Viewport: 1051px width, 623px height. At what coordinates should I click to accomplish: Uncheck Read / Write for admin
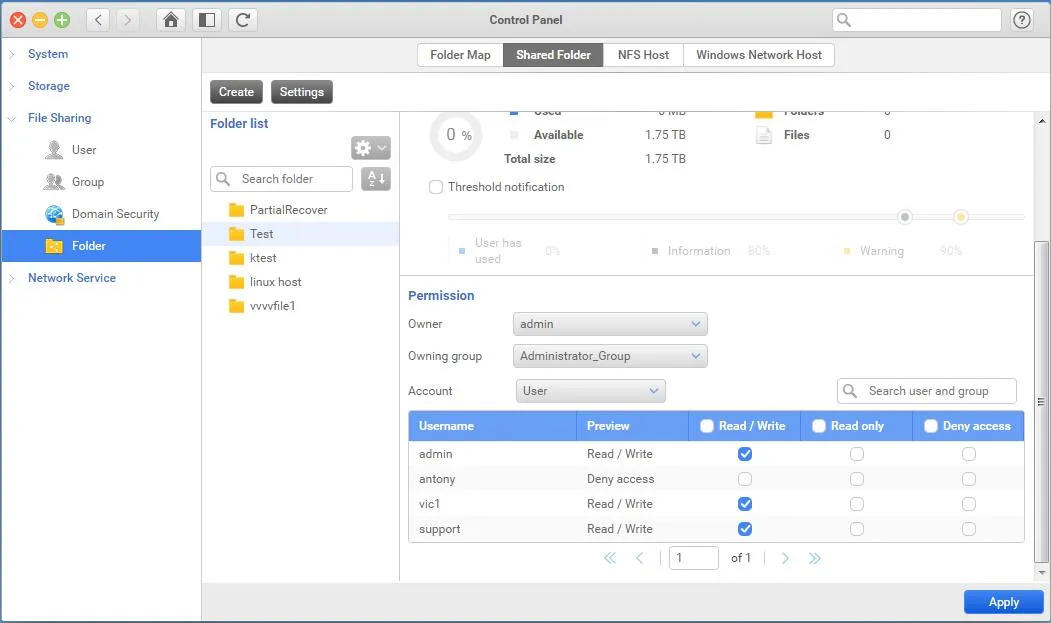[745, 454]
